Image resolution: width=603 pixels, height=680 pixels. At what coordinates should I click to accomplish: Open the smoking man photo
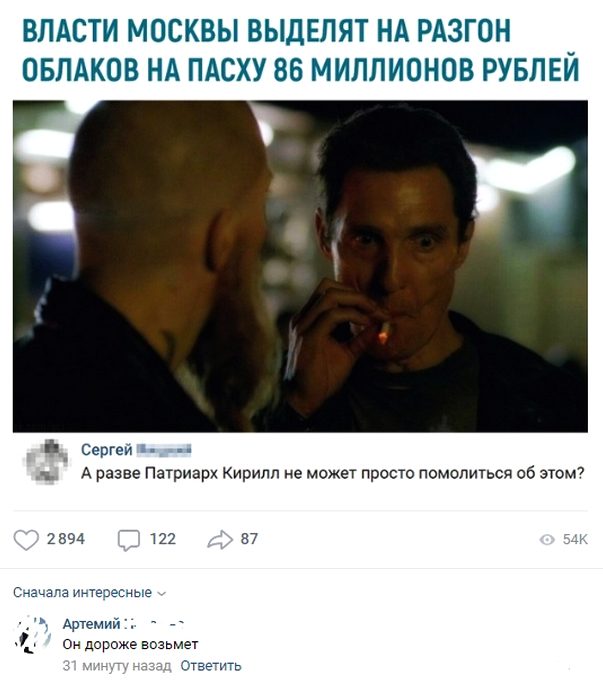[300, 266]
